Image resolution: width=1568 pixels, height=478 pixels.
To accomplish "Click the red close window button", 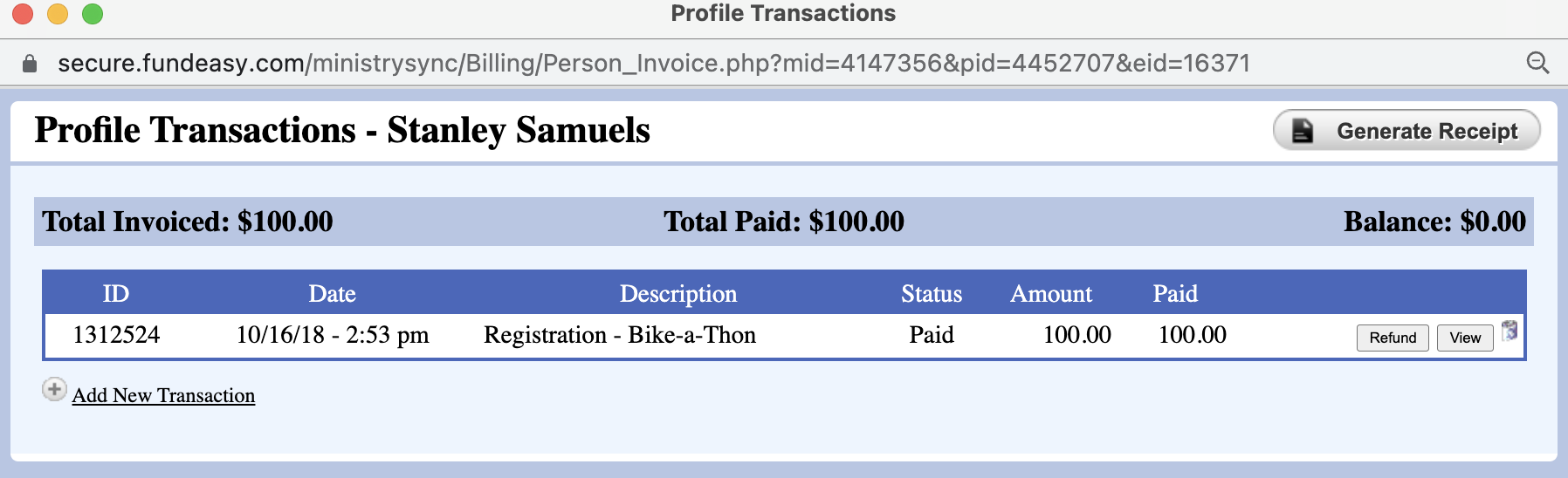I will click(x=23, y=14).
